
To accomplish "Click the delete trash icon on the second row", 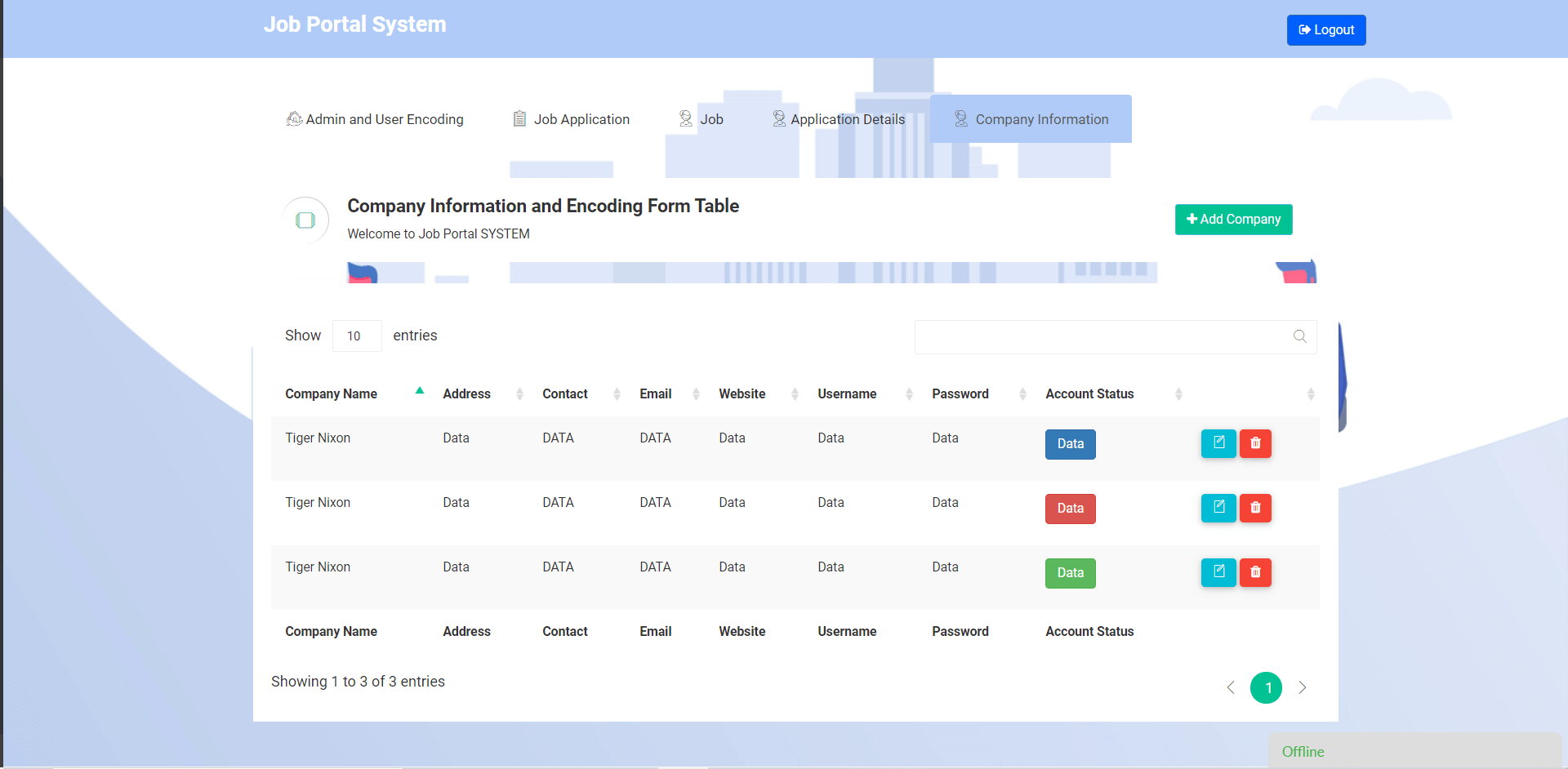I will tap(1255, 508).
